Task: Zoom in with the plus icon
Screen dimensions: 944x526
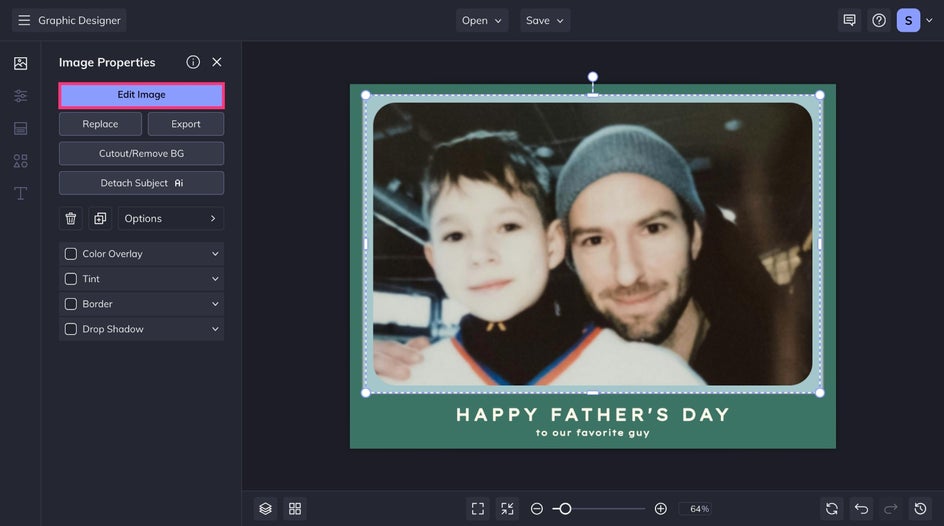Action: click(x=660, y=509)
